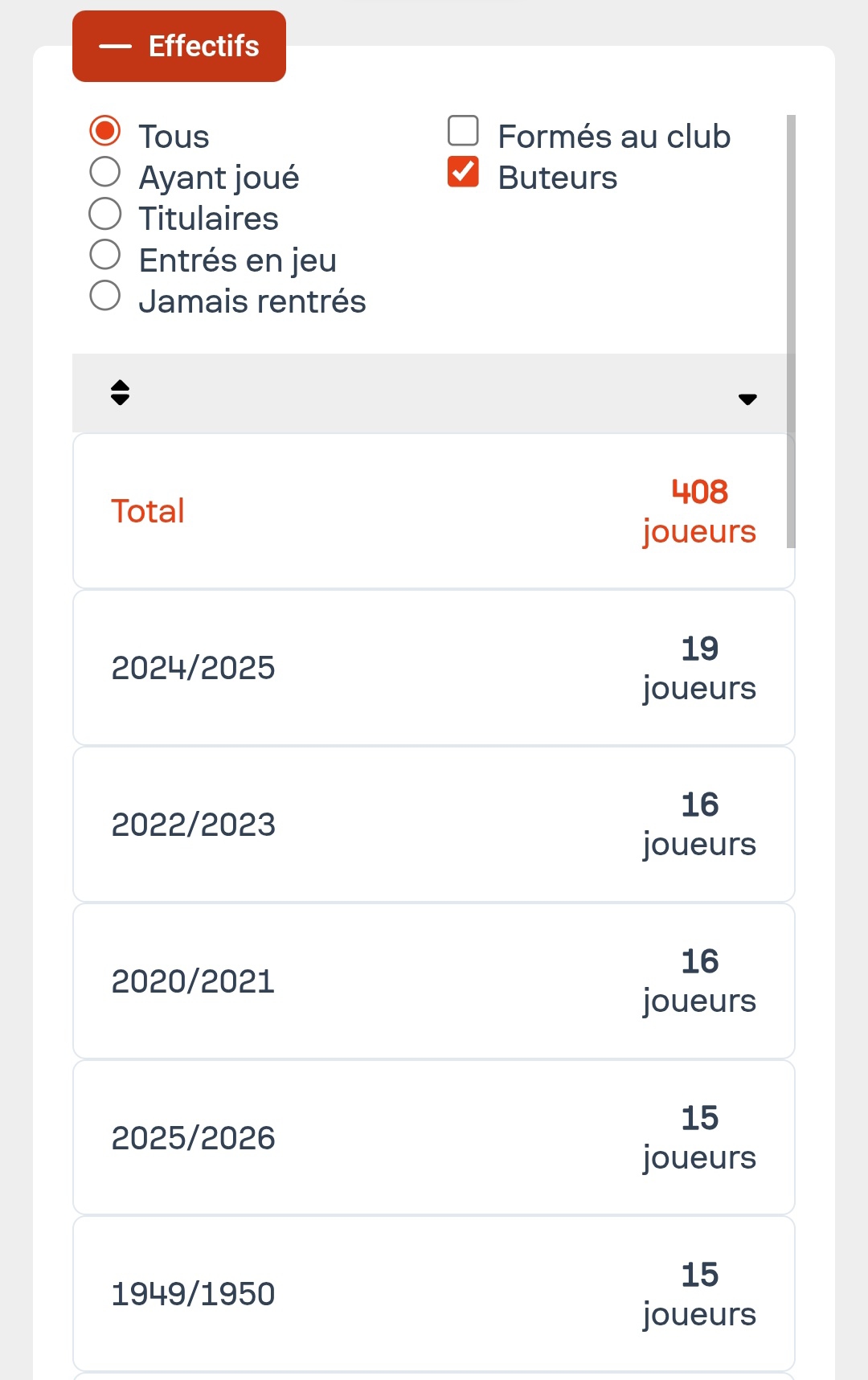Select the Ayant joué radio option
The height and width of the screenshot is (1380, 868).
coord(105,172)
